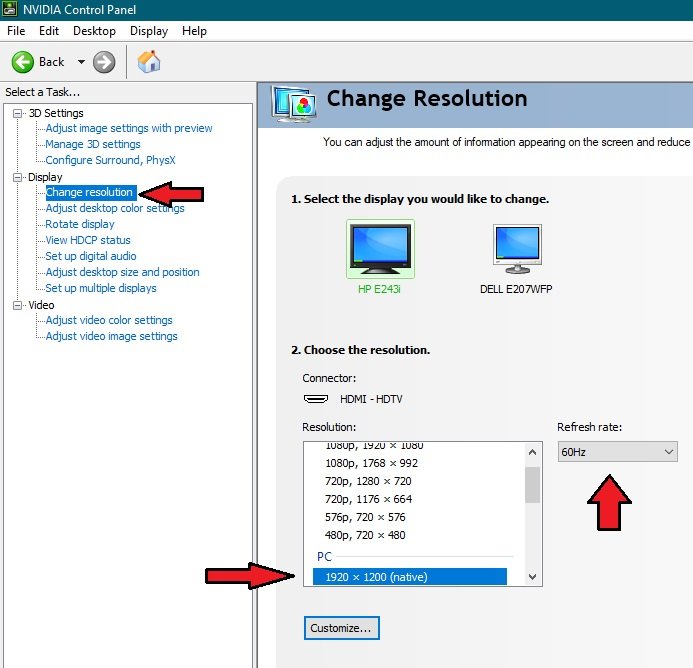The height and width of the screenshot is (668, 693).
Task: Select resolution 720p, 1176 × 664
Action: [x=368, y=500]
